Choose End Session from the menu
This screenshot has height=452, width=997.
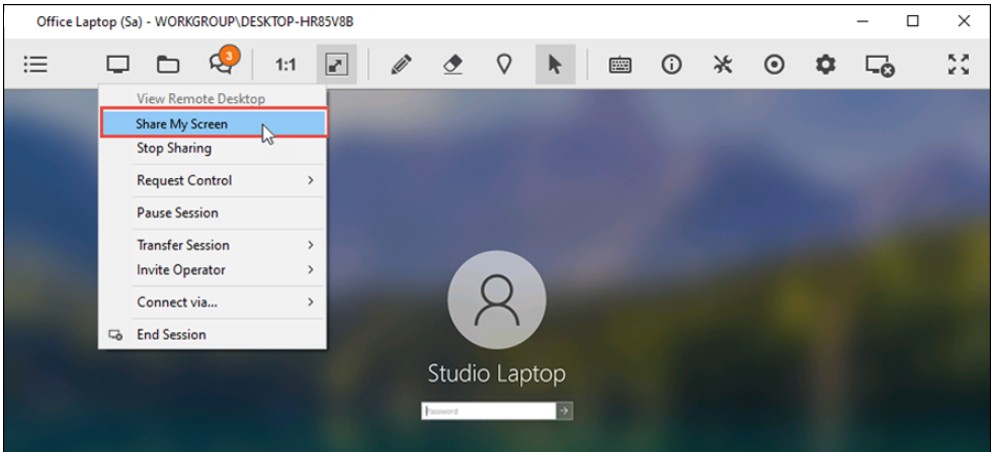(x=214, y=335)
